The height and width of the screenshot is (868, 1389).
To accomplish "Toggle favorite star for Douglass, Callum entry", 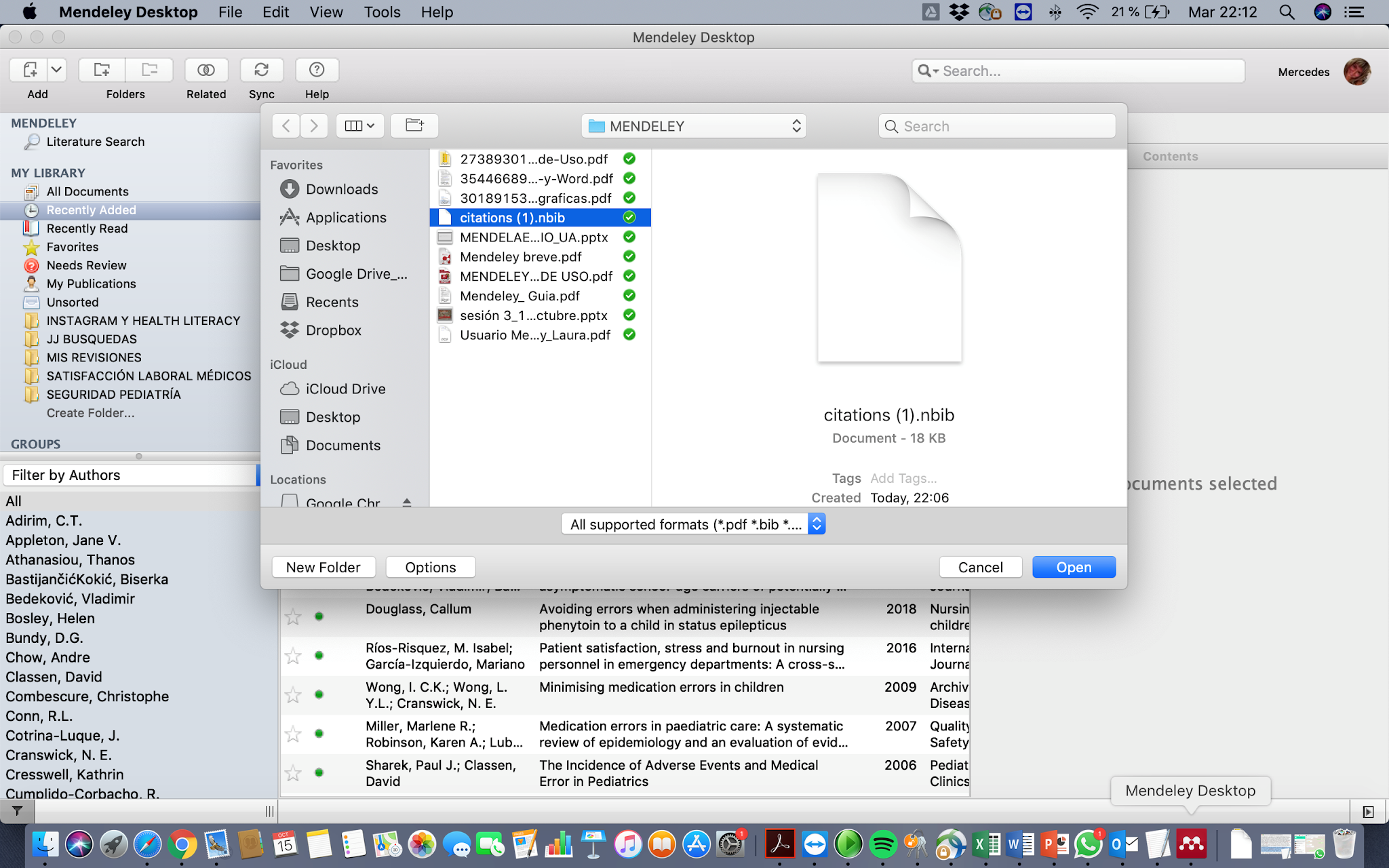I will pyautogui.click(x=293, y=616).
